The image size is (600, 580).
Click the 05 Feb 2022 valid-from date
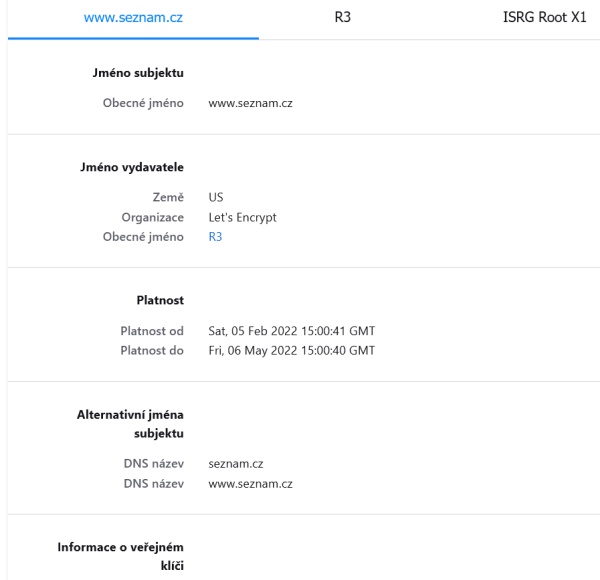coord(291,331)
